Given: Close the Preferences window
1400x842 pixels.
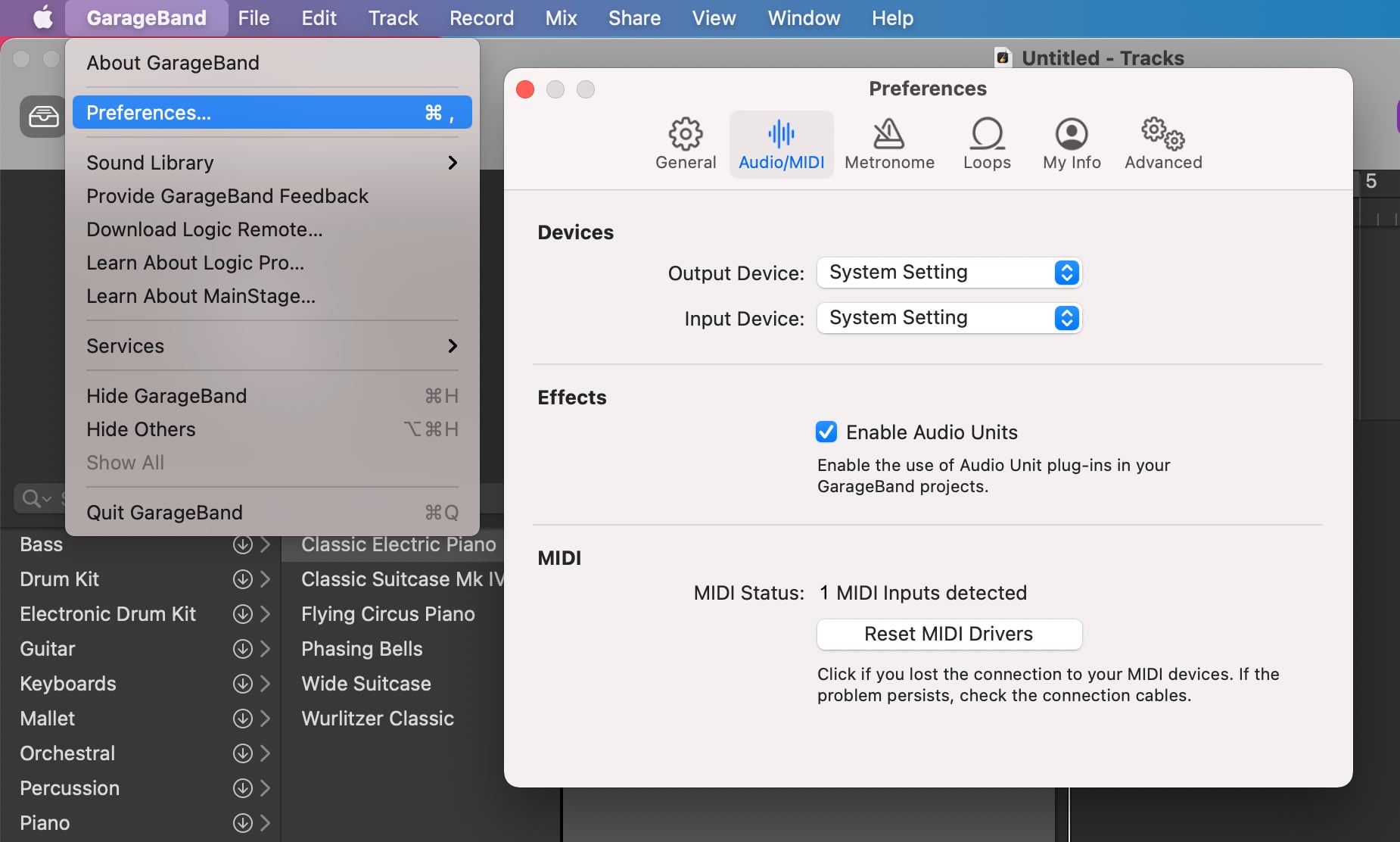Looking at the screenshot, I should (x=525, y=89).
